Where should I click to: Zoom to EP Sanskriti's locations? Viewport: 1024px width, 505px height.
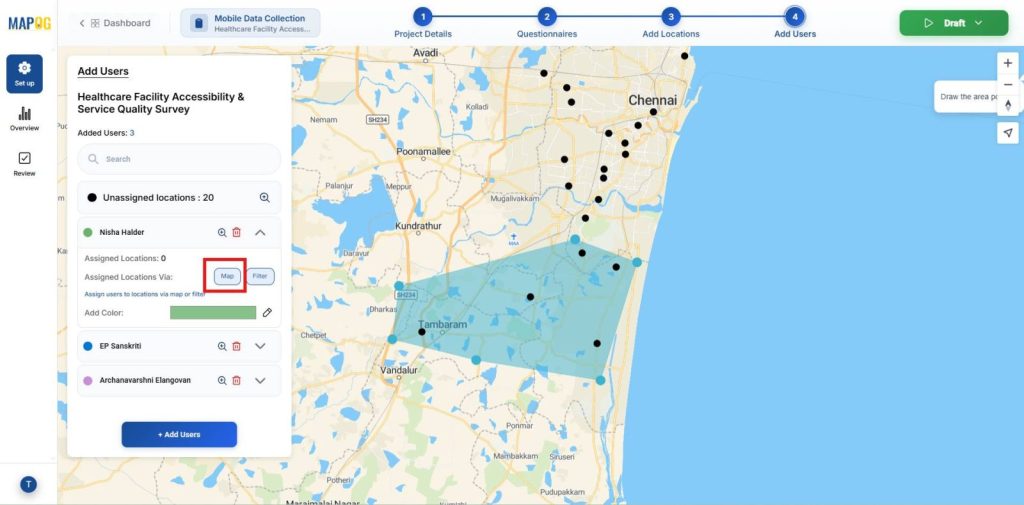[222, 346]
